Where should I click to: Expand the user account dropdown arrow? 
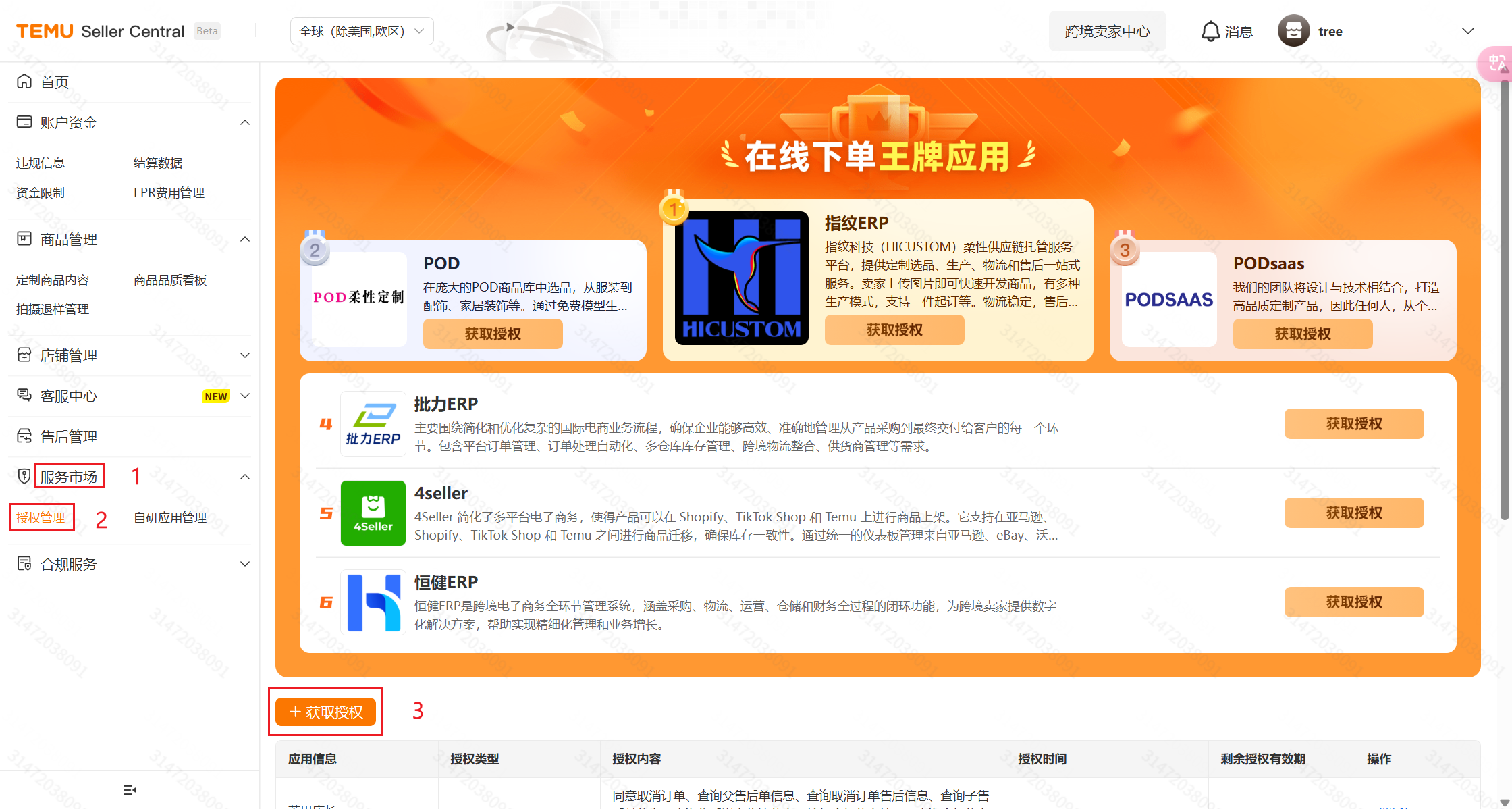[x=1467, y=31]
